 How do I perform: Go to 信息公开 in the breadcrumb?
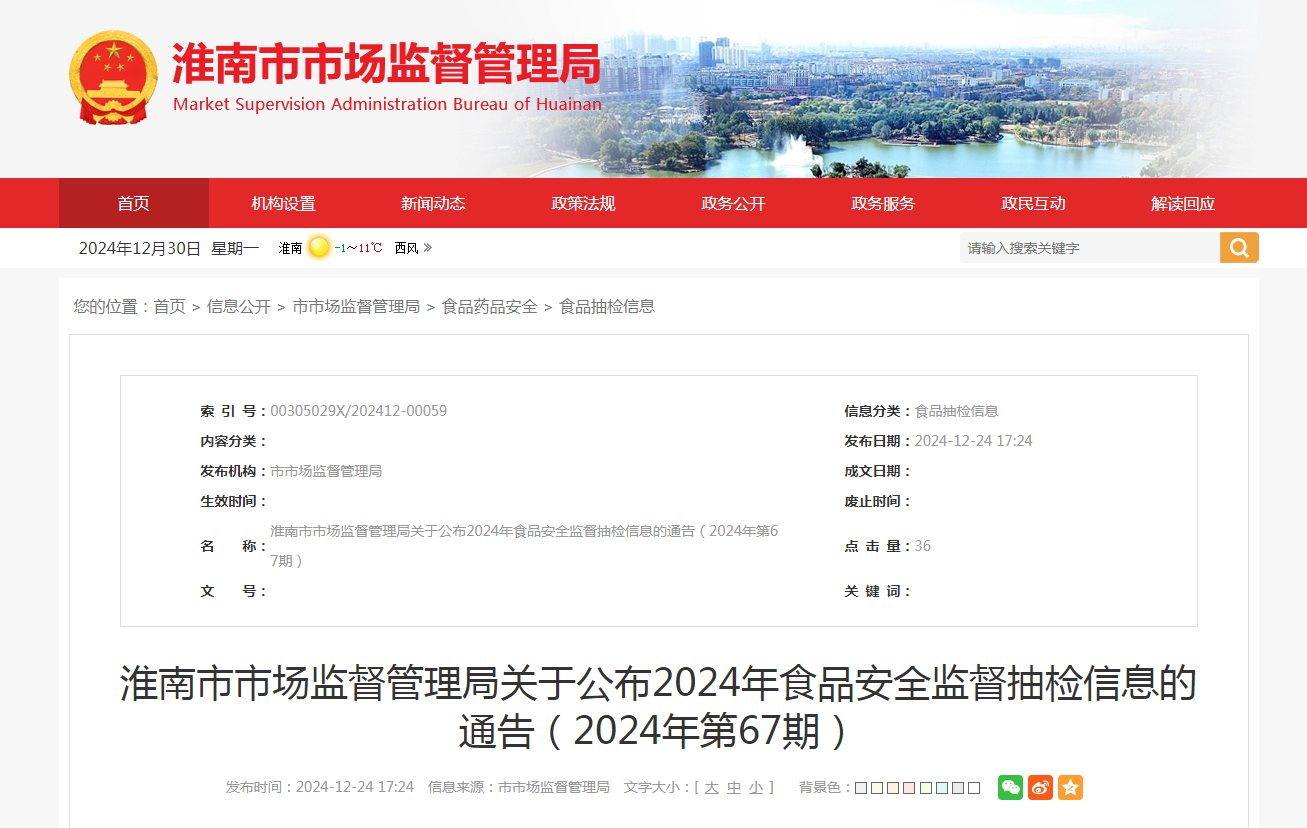tap(239, 306)
